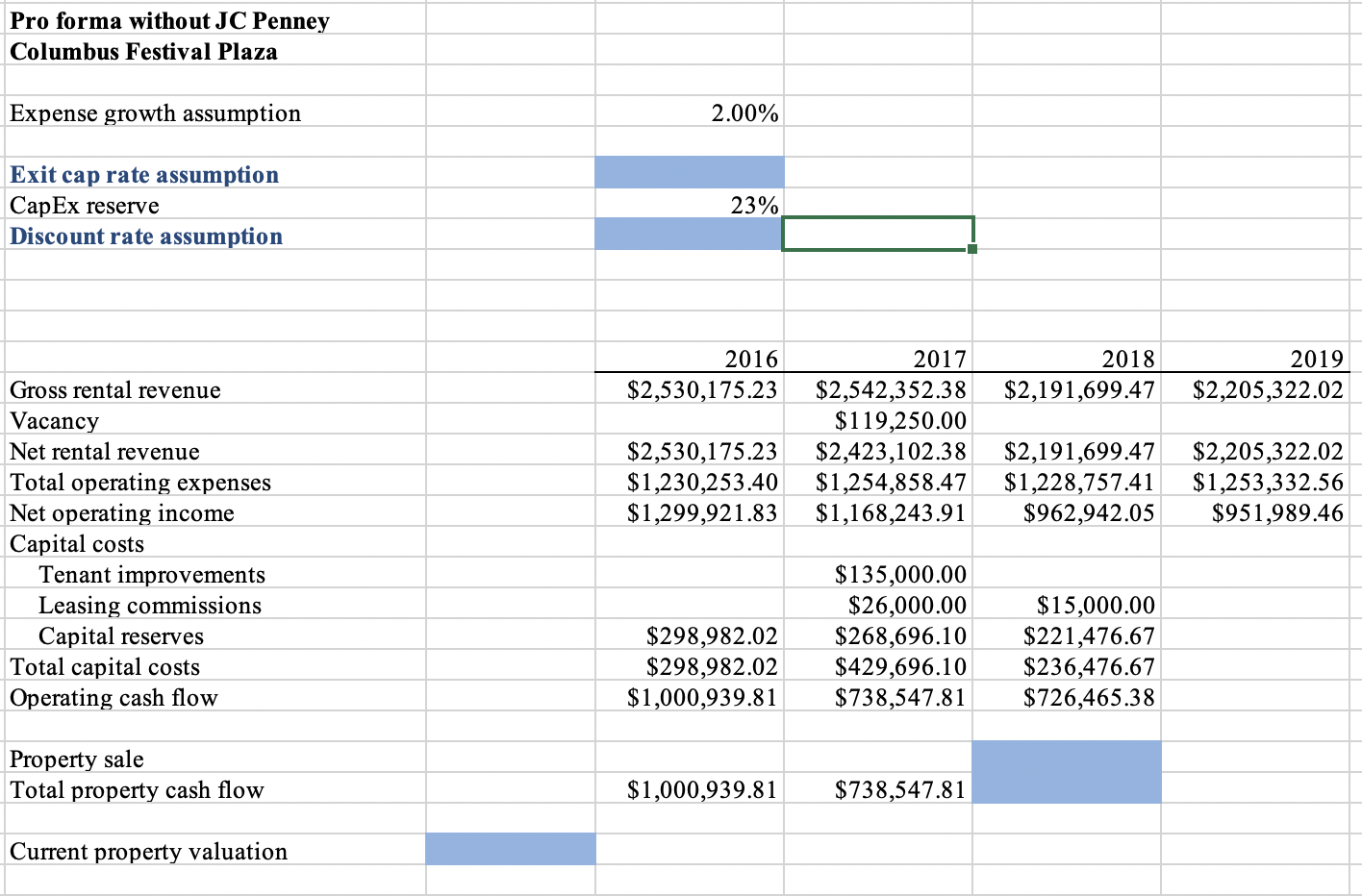Select the 2019 column header
The height and width of the screenshot is (896, 1362).
1322,359
